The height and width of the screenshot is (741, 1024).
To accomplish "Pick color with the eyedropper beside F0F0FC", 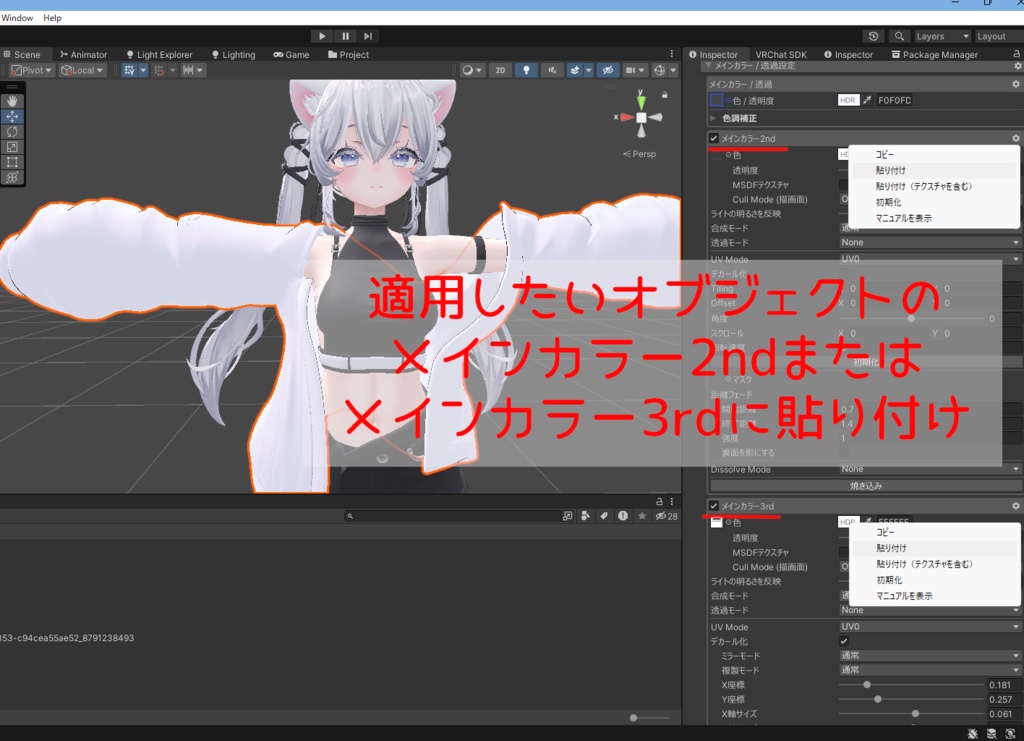I will click(867, 100).
